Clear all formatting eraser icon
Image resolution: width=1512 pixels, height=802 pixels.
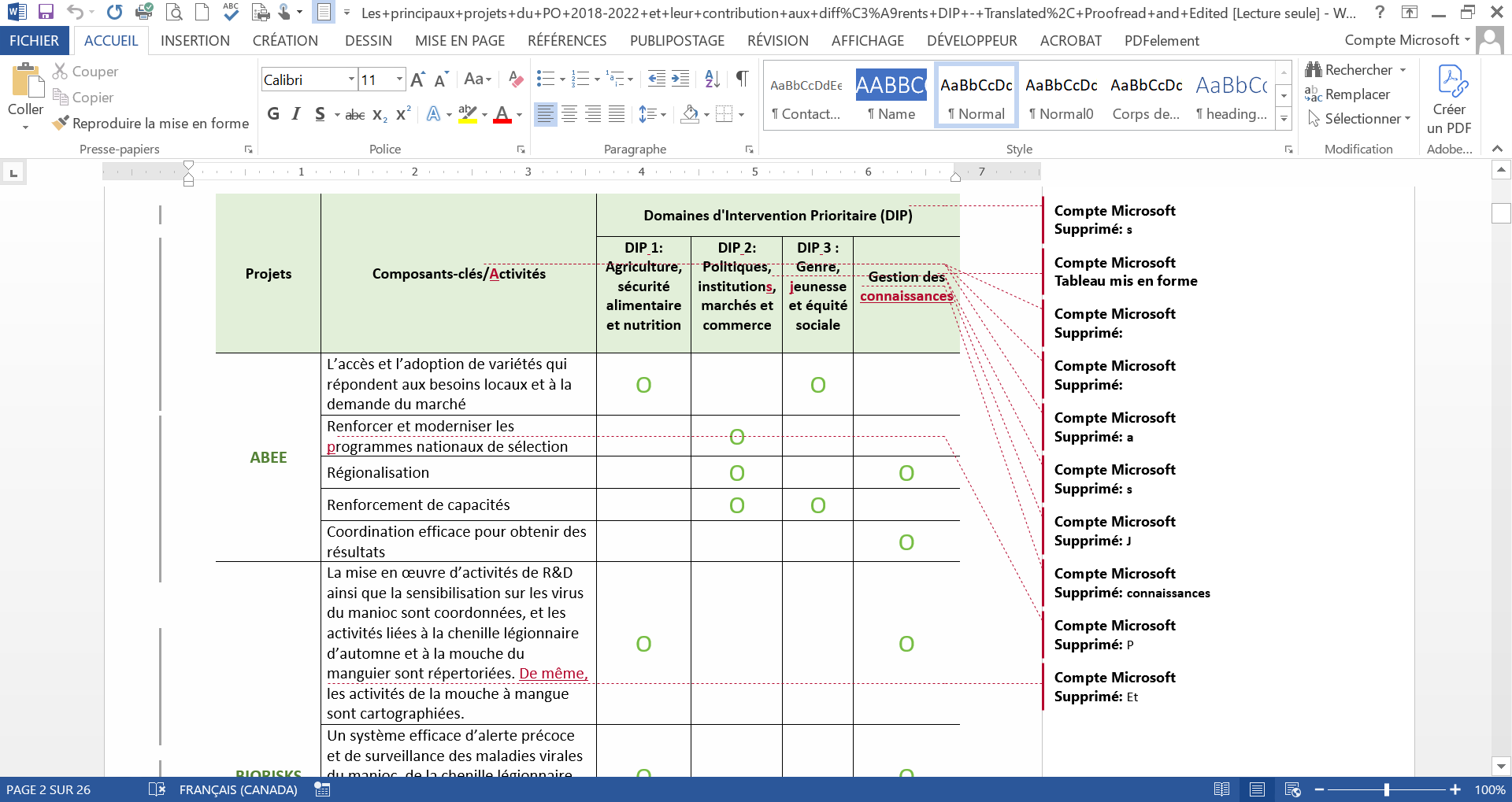516,79
